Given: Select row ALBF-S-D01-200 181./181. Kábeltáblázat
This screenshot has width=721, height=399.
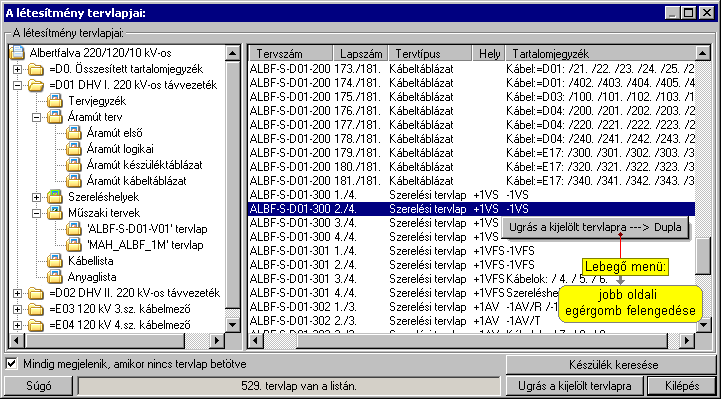Looking at the screenshot, I should (x=471, y=181).
